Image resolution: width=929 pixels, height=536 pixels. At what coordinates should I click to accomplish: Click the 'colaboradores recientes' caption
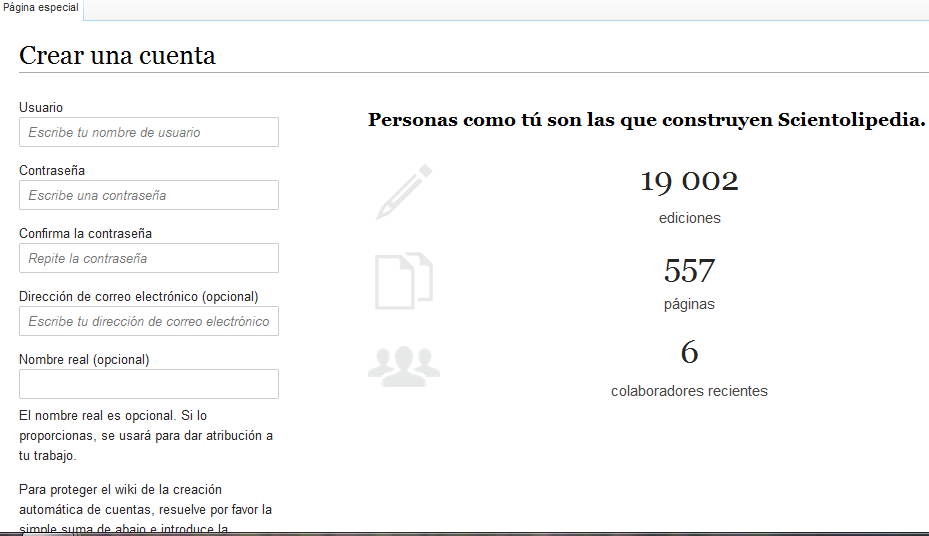pos(689,391)
